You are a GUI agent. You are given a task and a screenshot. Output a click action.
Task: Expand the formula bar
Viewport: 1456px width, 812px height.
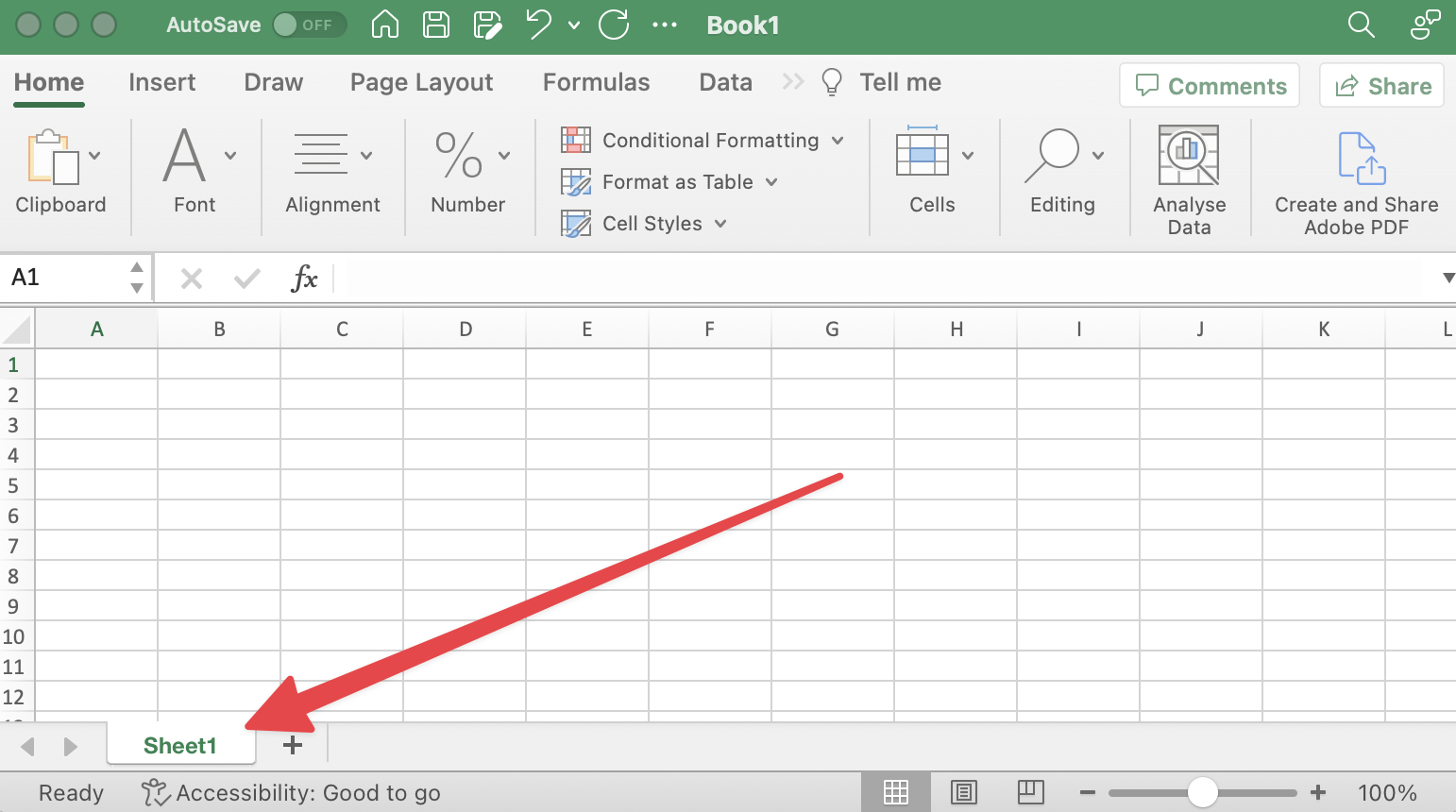click(x=1448, y=278)
